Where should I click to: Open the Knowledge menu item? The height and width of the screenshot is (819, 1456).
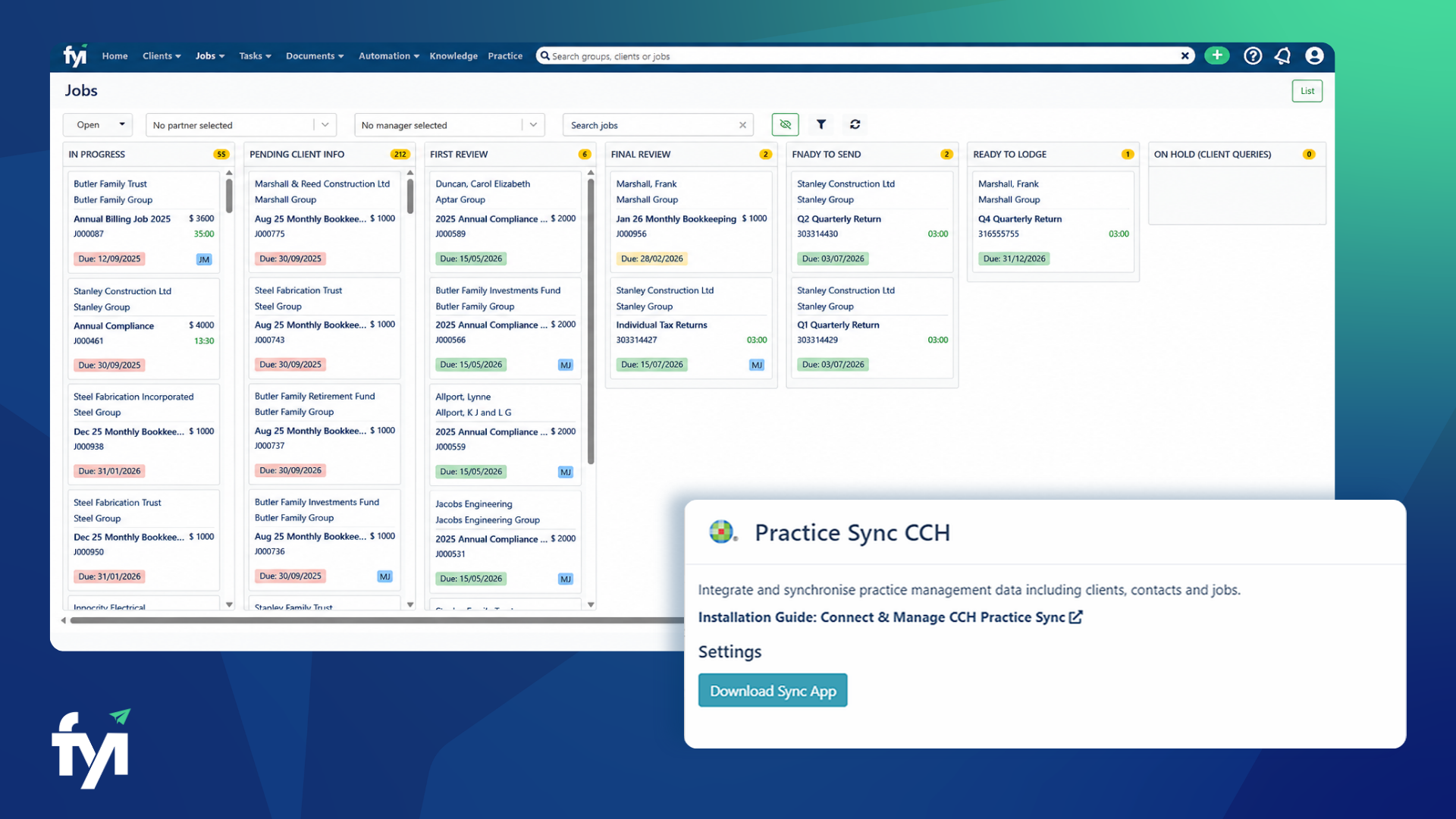click(453, 56)
